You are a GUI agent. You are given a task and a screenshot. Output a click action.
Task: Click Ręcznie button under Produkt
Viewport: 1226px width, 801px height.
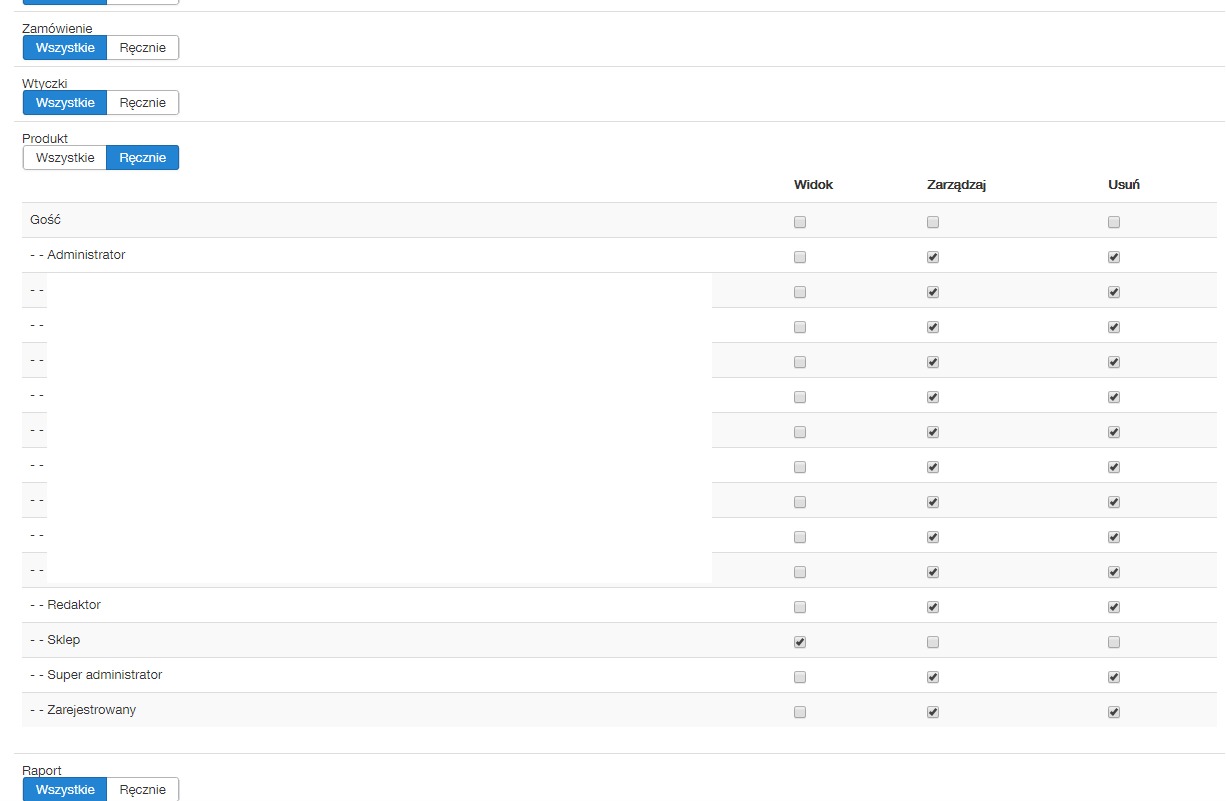click(x=143, y=157)
